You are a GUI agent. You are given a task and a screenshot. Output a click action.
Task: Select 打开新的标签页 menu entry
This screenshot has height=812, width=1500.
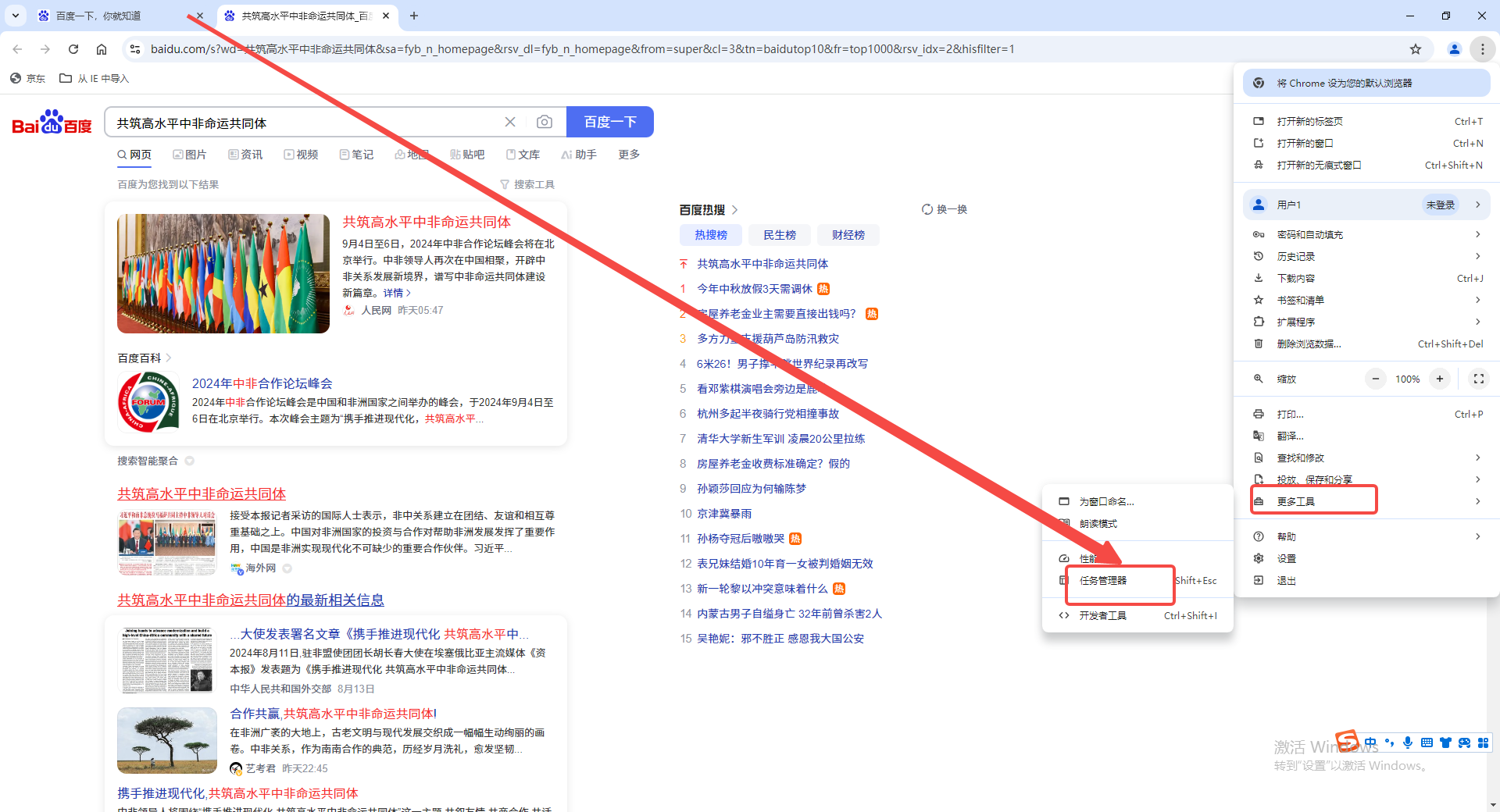1367,121
